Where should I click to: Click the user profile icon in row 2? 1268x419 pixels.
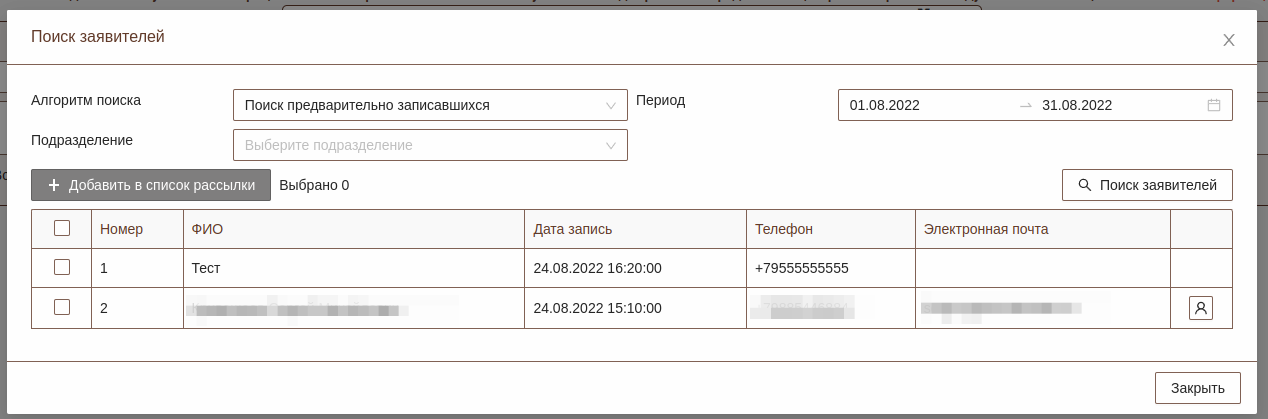coord(1201,308)
